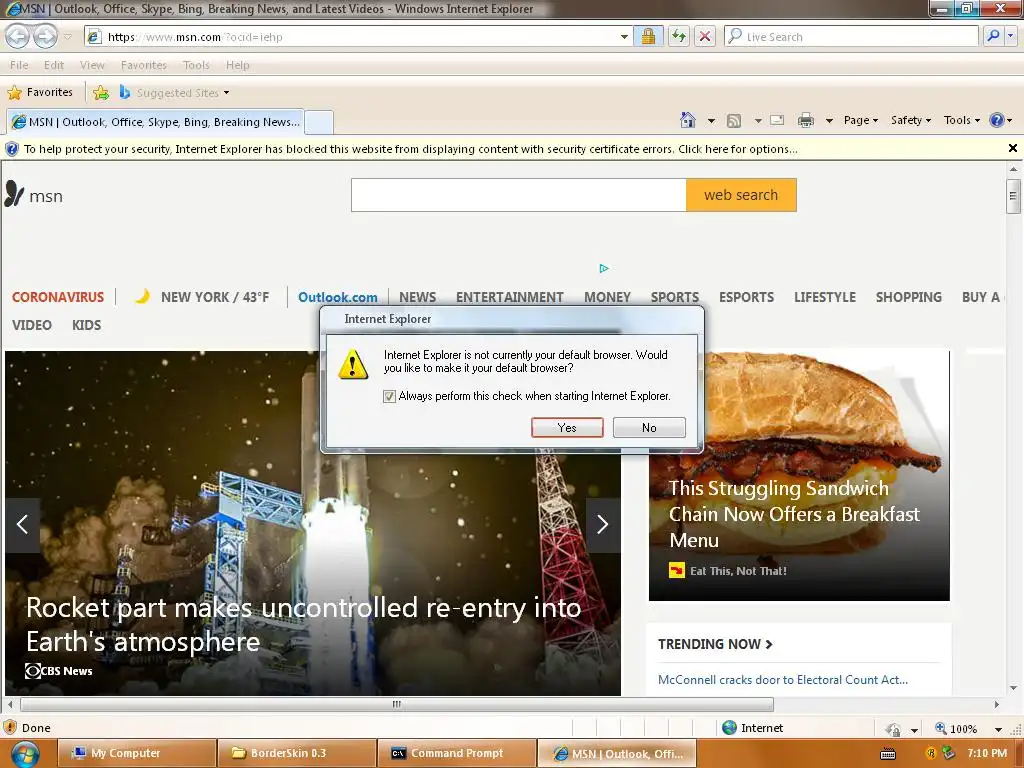Image resolution: width=1024 pixels, height=768 pixels.
Task: Click the Print icon in command bar
Action: point(806,120)
